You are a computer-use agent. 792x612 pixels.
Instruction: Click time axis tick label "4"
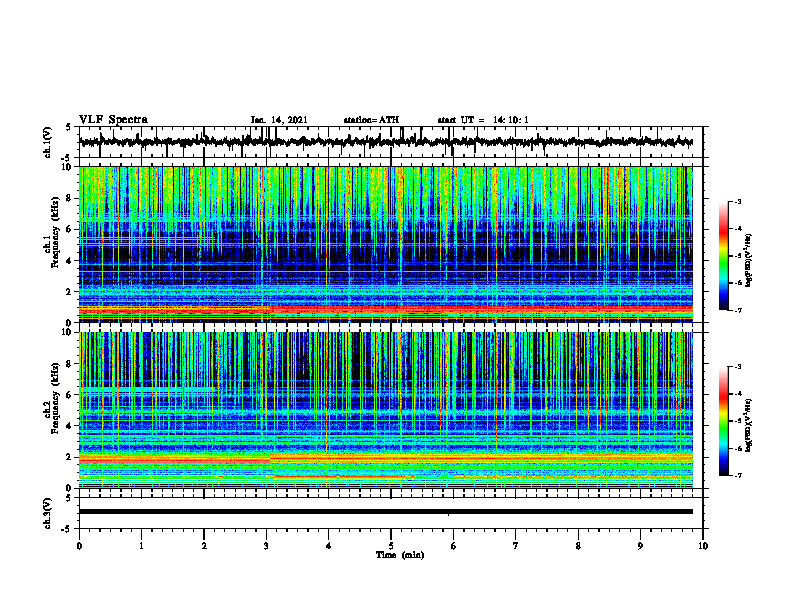(328, 546)
